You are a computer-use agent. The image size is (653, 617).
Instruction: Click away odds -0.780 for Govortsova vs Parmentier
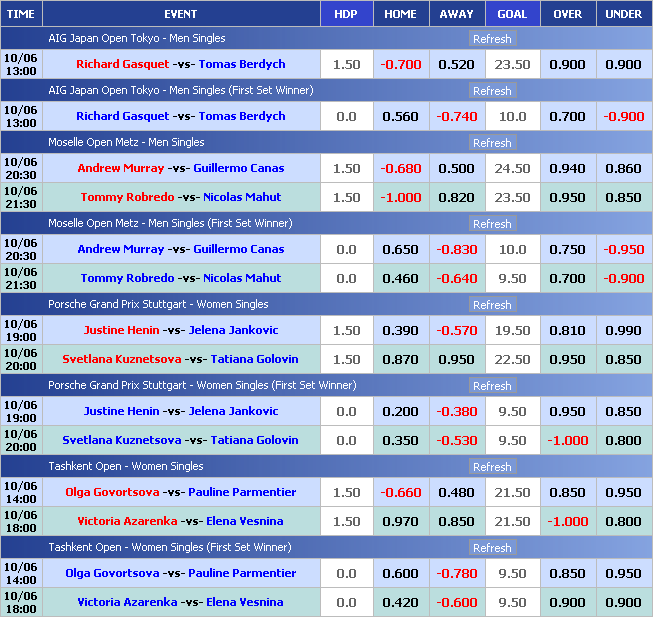click(456, 573)
